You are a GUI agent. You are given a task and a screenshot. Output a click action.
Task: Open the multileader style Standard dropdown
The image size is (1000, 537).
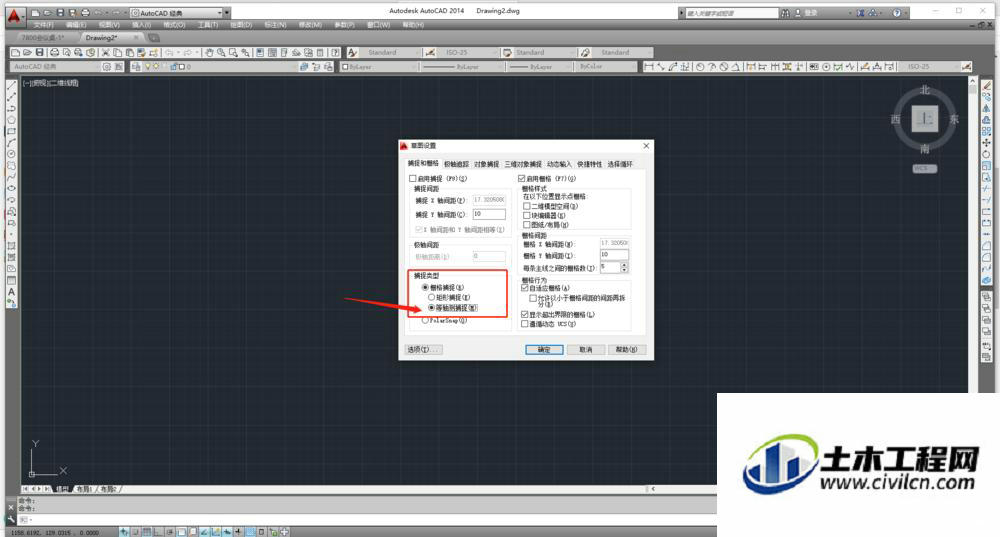624,52
